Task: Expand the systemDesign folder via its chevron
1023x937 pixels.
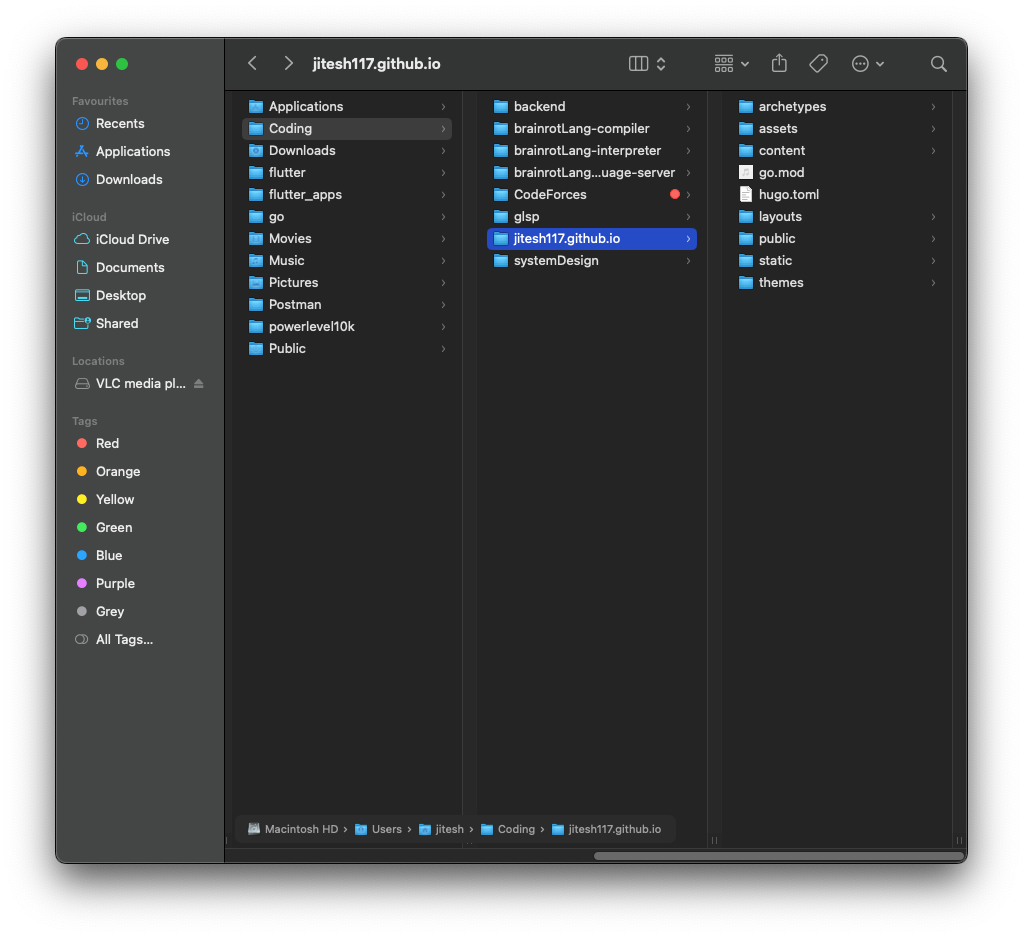Action: (x=686, y=260)
